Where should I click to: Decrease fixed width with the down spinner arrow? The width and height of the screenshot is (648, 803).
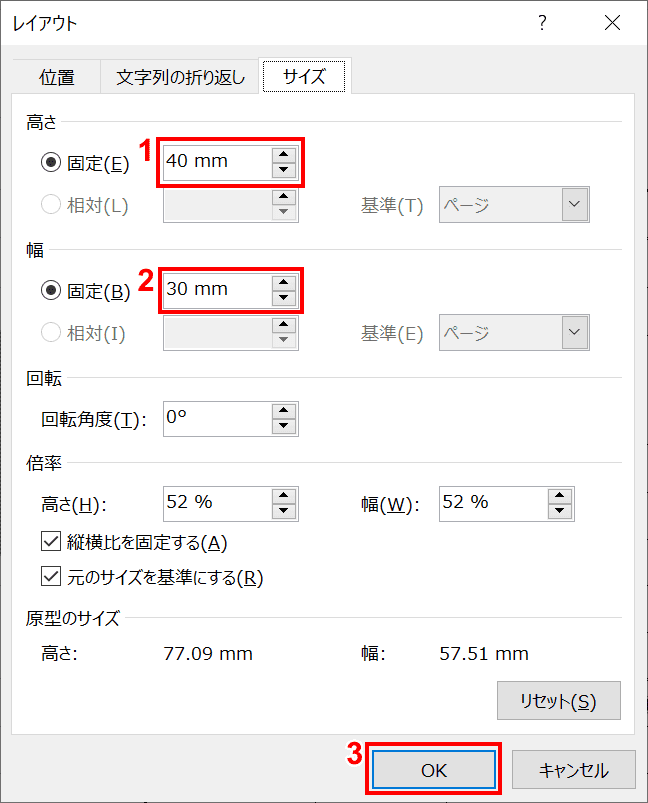pyautogui.click(x=284, y=298)
